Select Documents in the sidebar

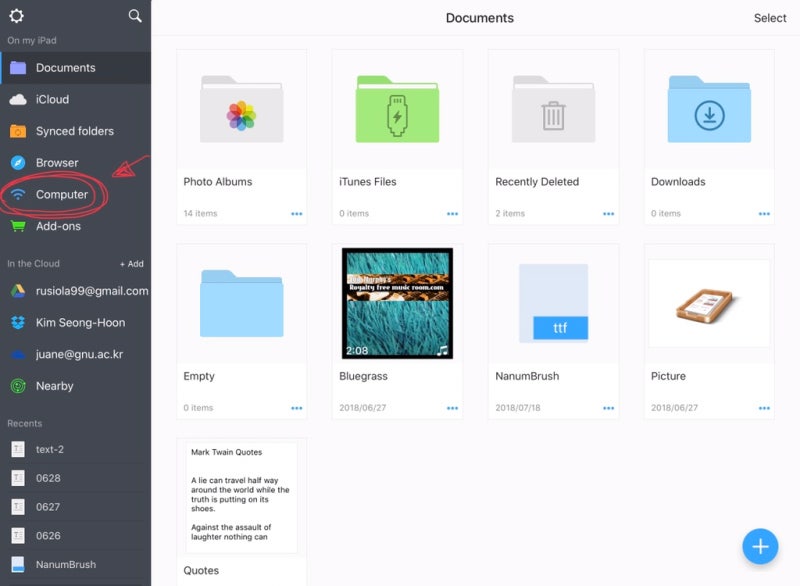[x=76, y=68]
